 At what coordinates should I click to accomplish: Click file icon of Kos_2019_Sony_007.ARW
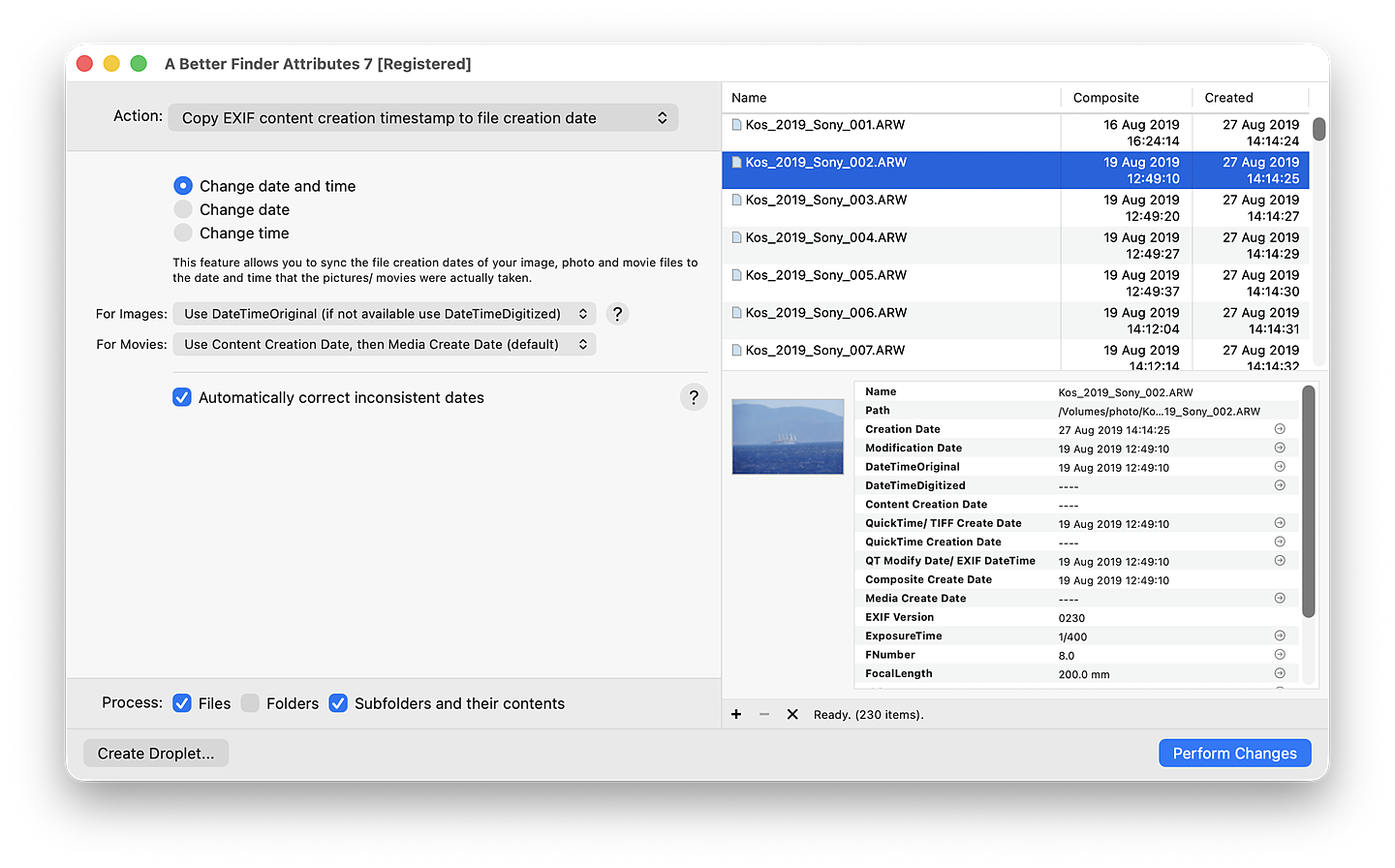737,351
